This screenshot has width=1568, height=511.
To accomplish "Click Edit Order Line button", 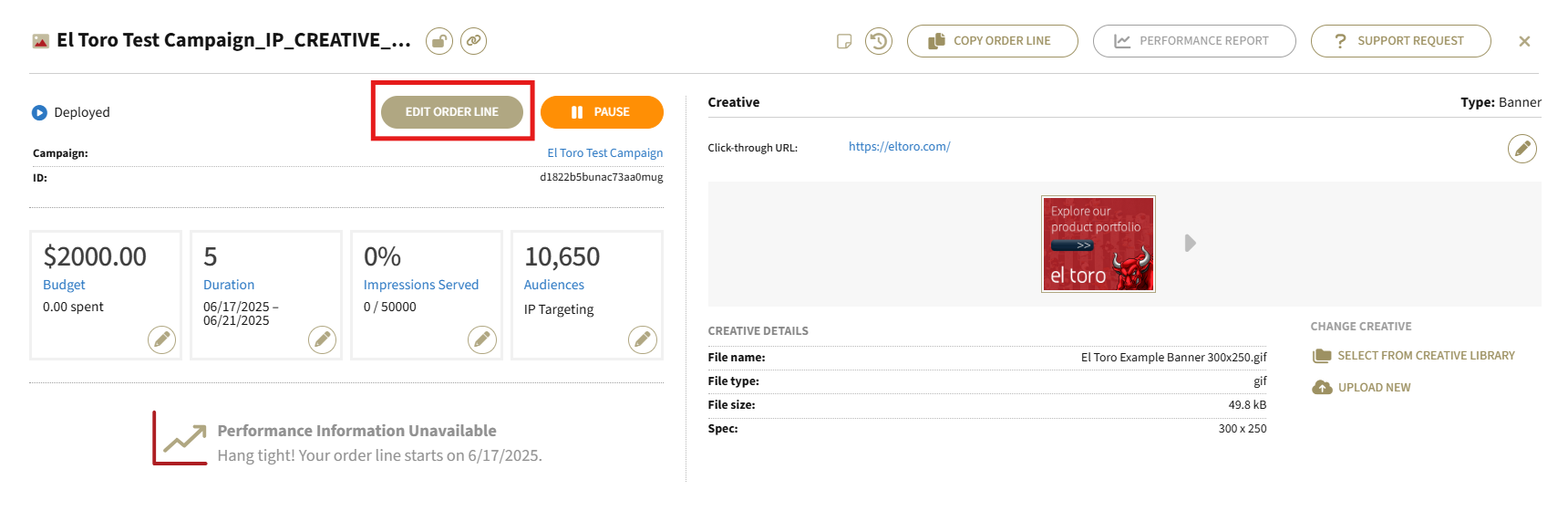I will click(x=452, y=112).
